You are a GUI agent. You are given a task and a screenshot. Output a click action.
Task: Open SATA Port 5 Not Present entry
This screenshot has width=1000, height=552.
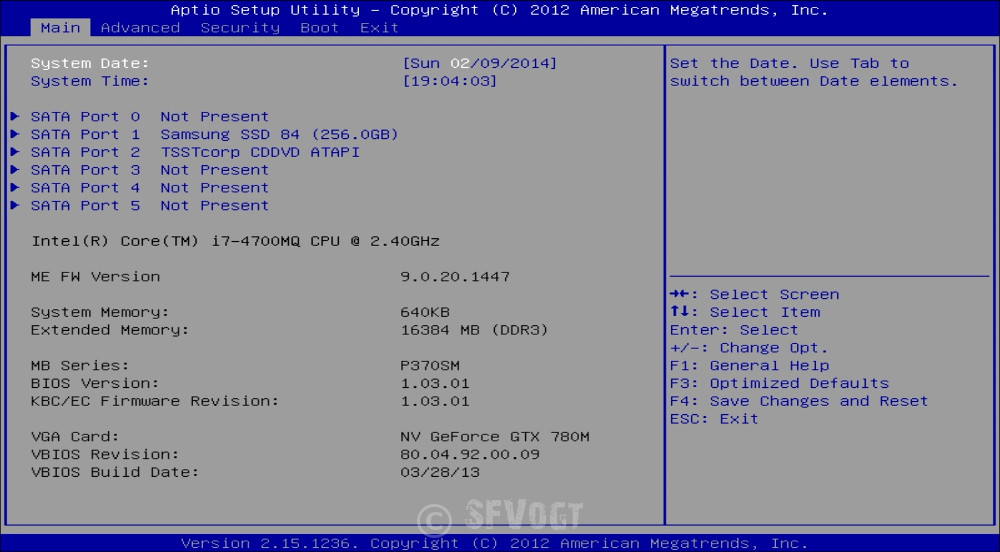[150, 206]
